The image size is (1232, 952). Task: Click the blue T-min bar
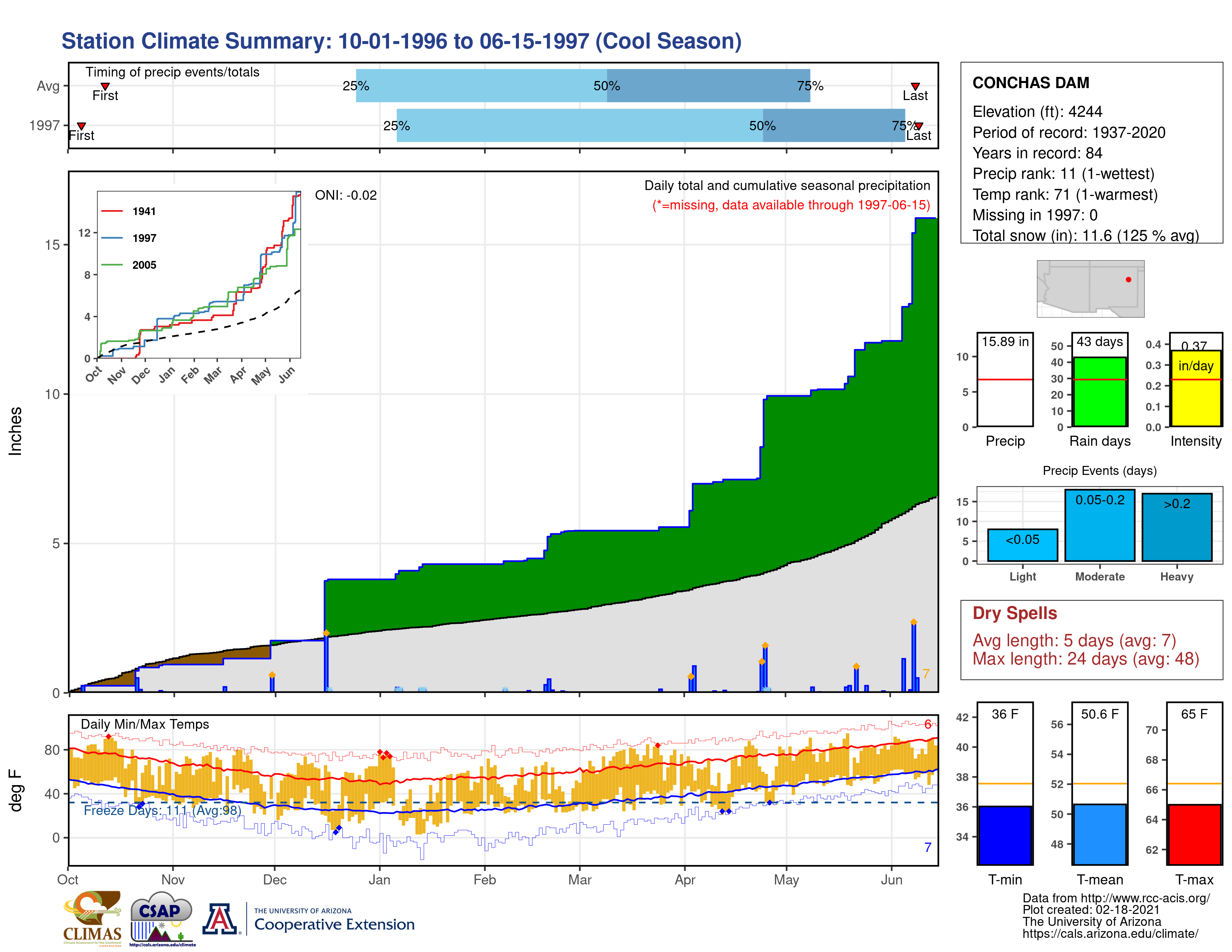click(x=1005, y=835)
